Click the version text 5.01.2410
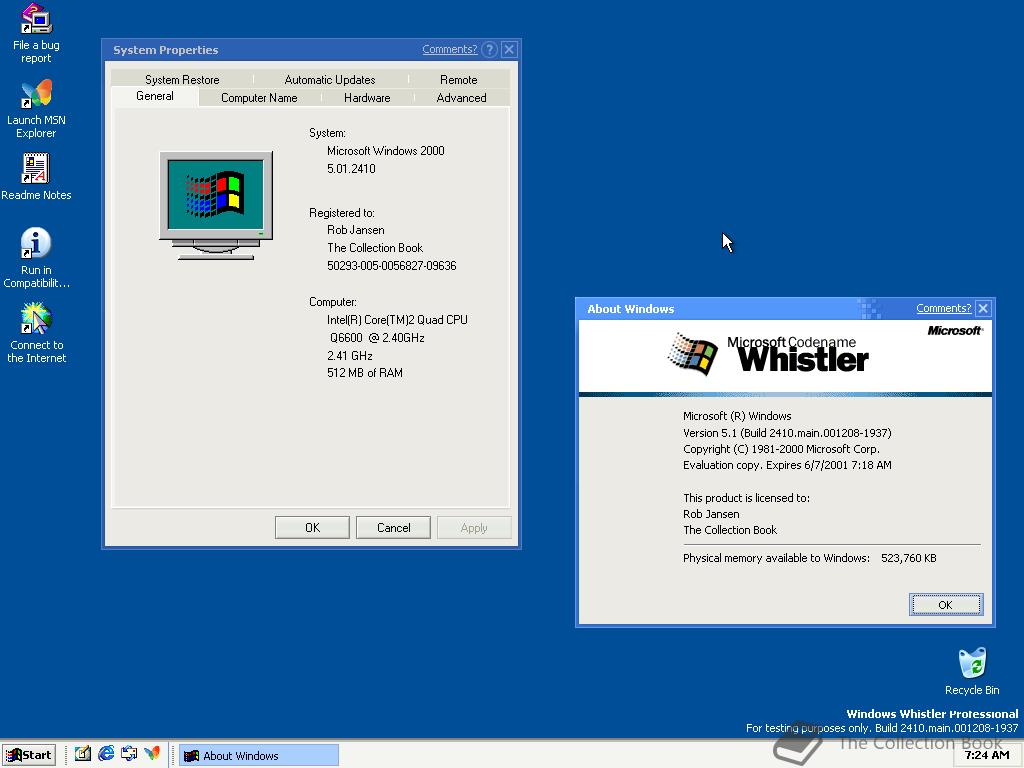This screenshot has width=1024, height=768. click(x=351, y=168)
